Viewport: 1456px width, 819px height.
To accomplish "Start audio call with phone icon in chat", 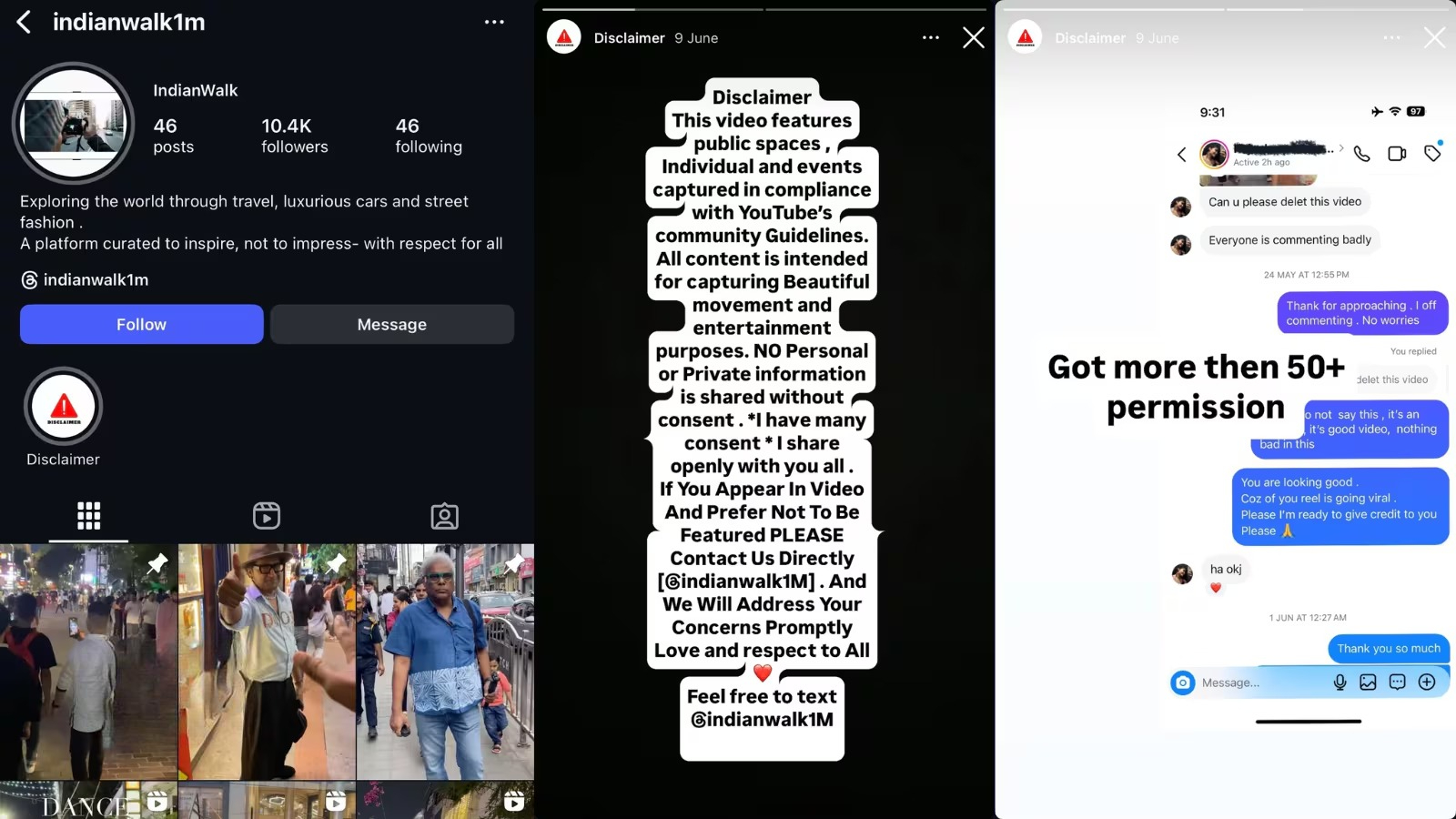I will click(x=1361, y=154).
